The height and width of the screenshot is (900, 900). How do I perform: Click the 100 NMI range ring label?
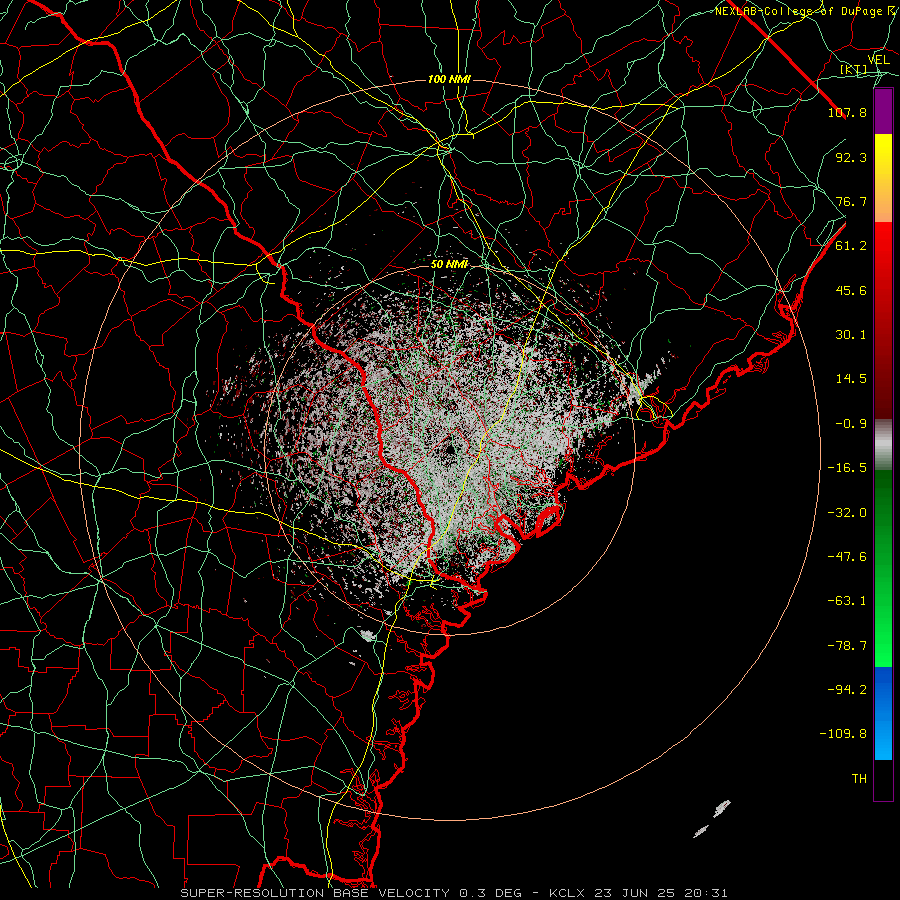click(x=449, y=79)
